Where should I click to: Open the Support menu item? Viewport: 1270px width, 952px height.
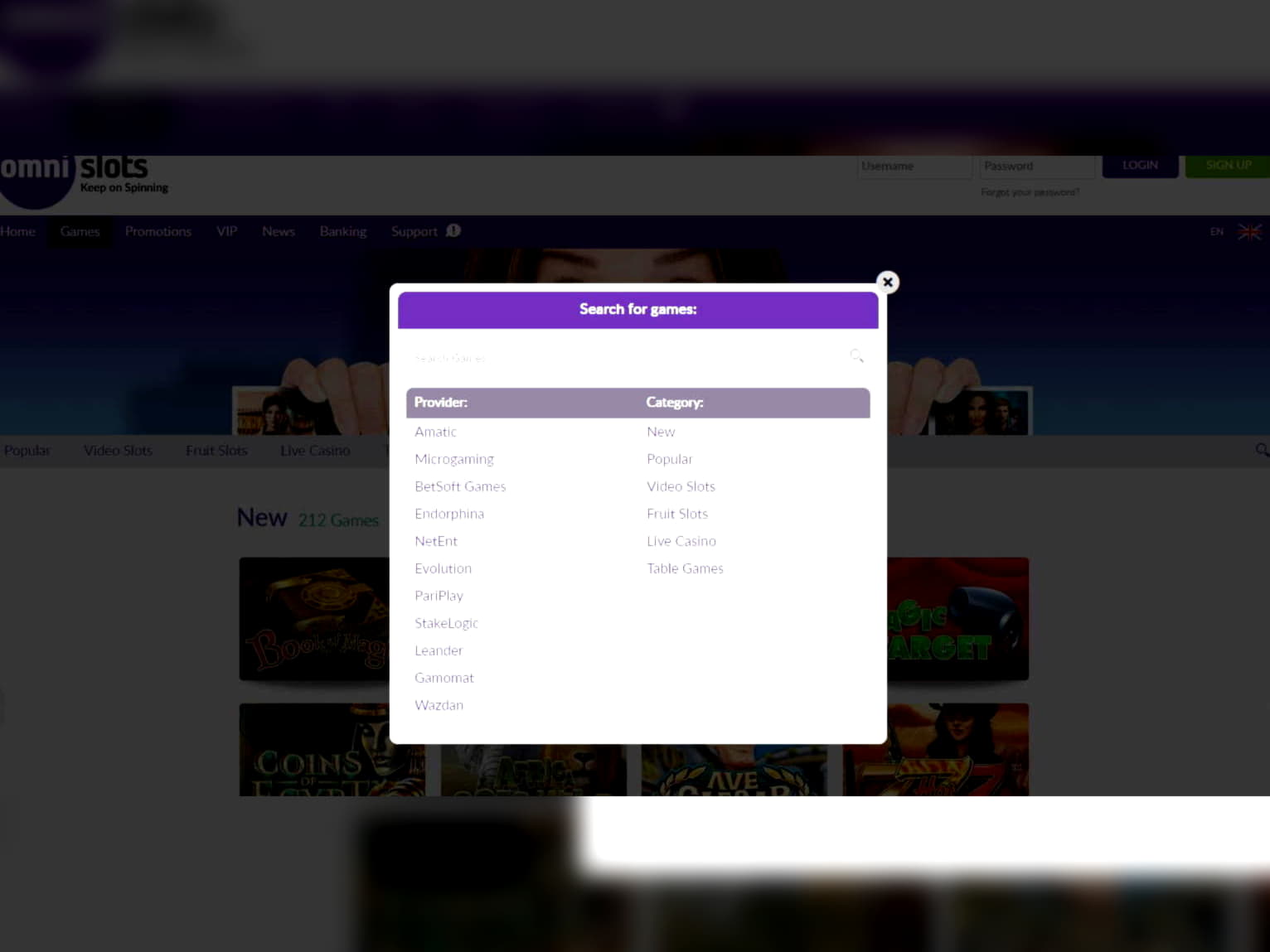pos(414,231)
